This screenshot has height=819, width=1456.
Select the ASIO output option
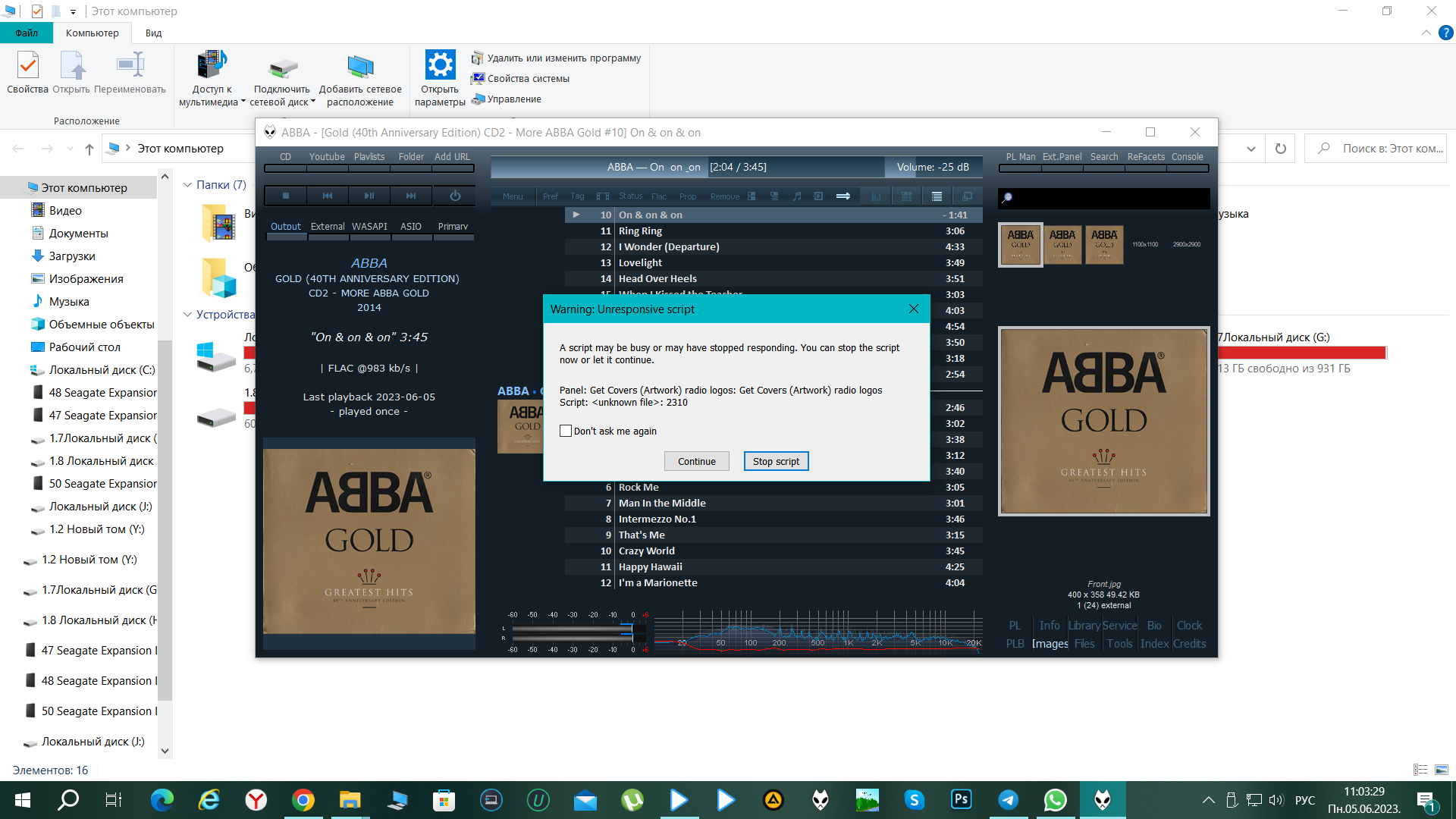coord(411,227)
